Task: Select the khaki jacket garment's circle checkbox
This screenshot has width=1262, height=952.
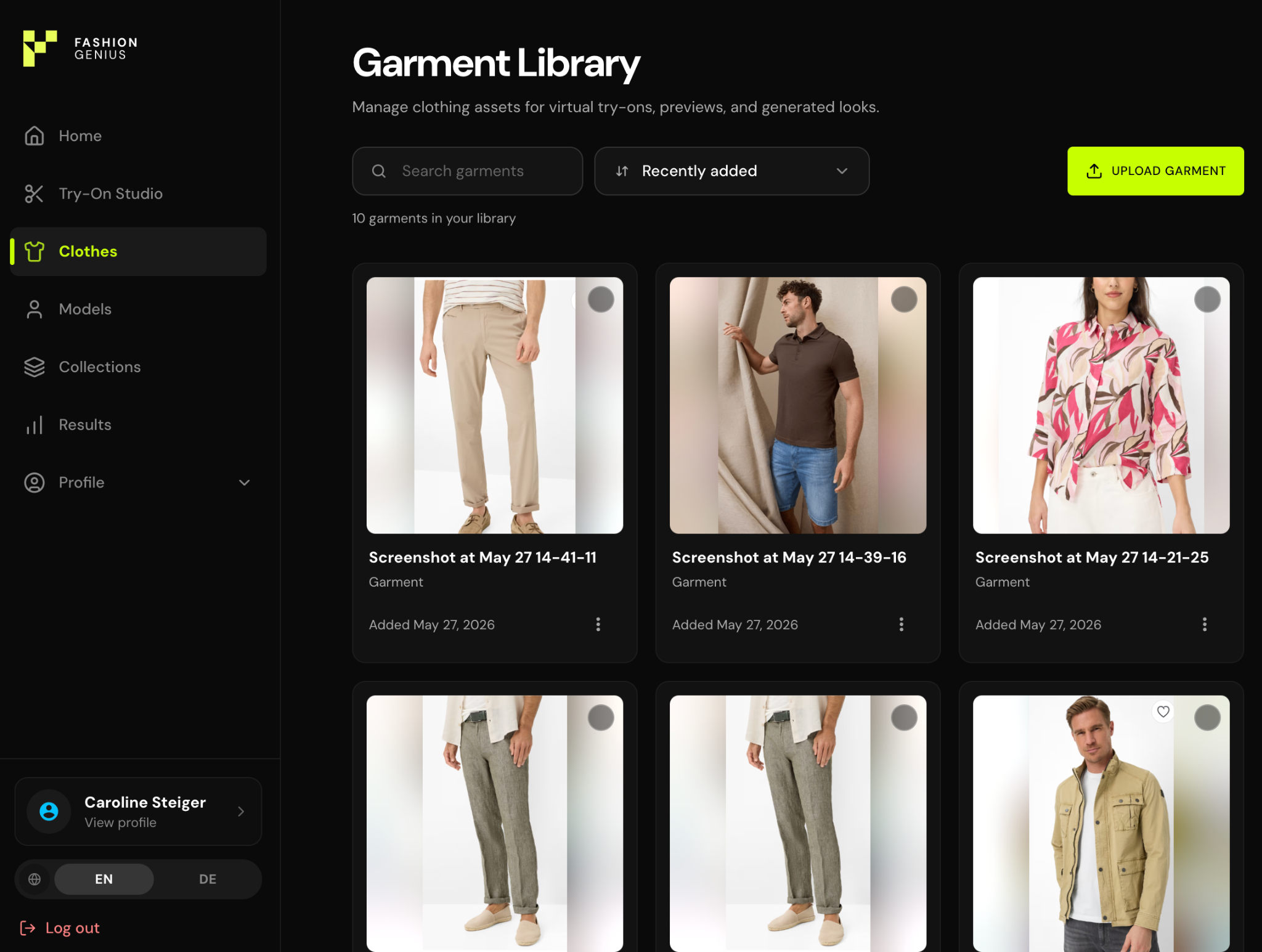Action: pos(1207,718)
